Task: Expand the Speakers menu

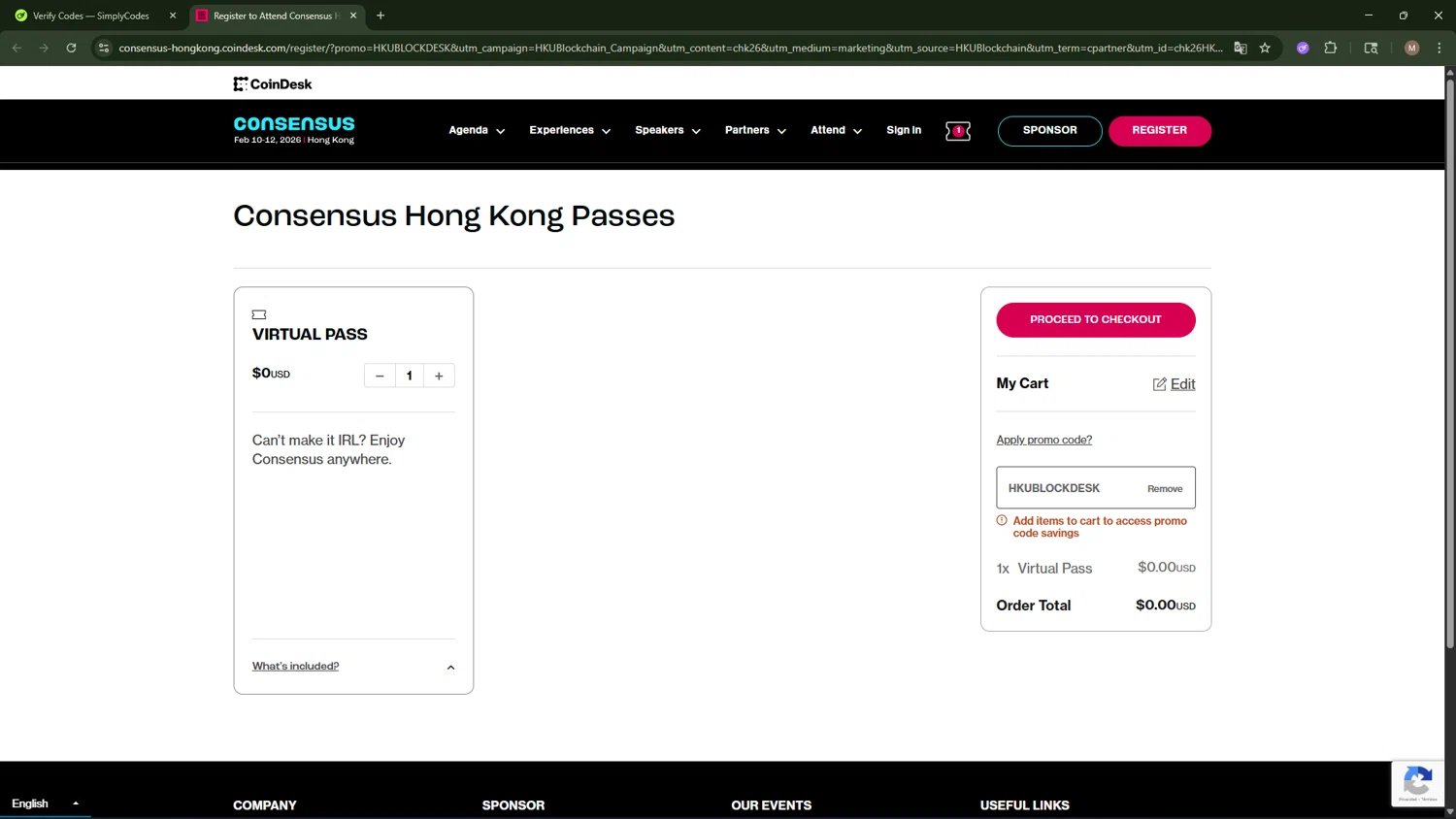Action: (668, 130)
